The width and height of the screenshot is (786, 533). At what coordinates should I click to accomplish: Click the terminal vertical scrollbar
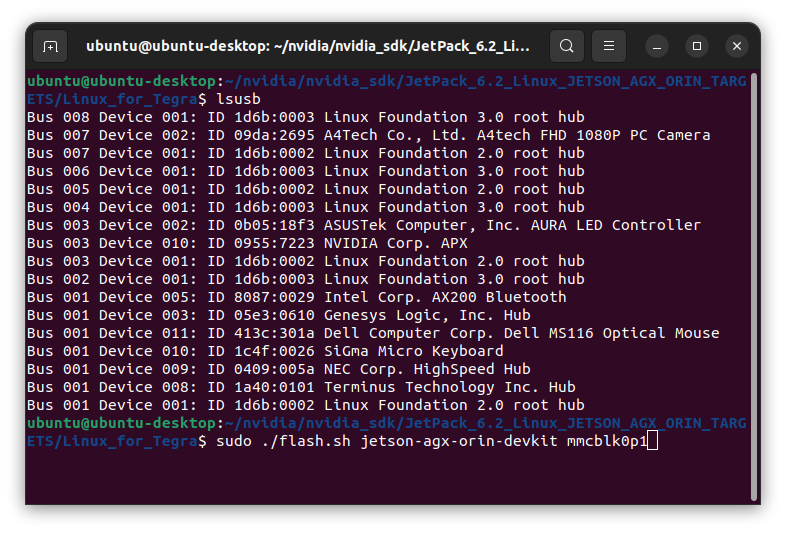753,287
